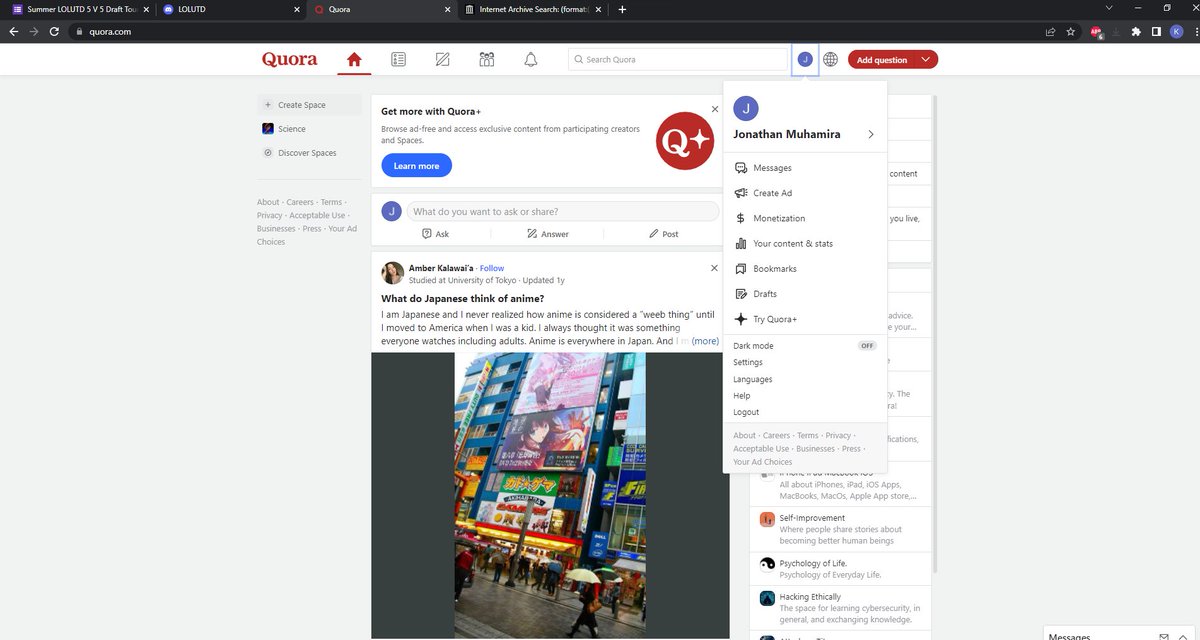Switch to LOLUTD Discord tab
The height and width of the screenshot is (640, 1200).
[231, 9]
